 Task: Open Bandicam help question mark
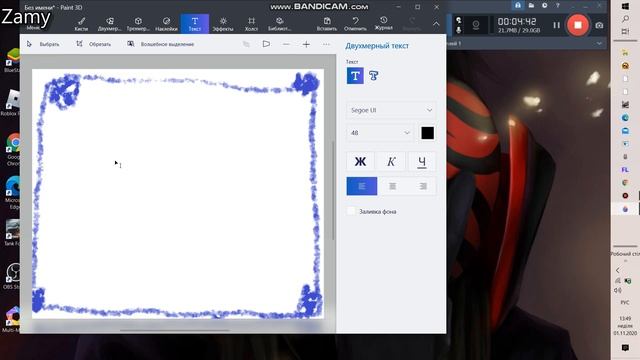pyautogui.click(x=558, y=5)
